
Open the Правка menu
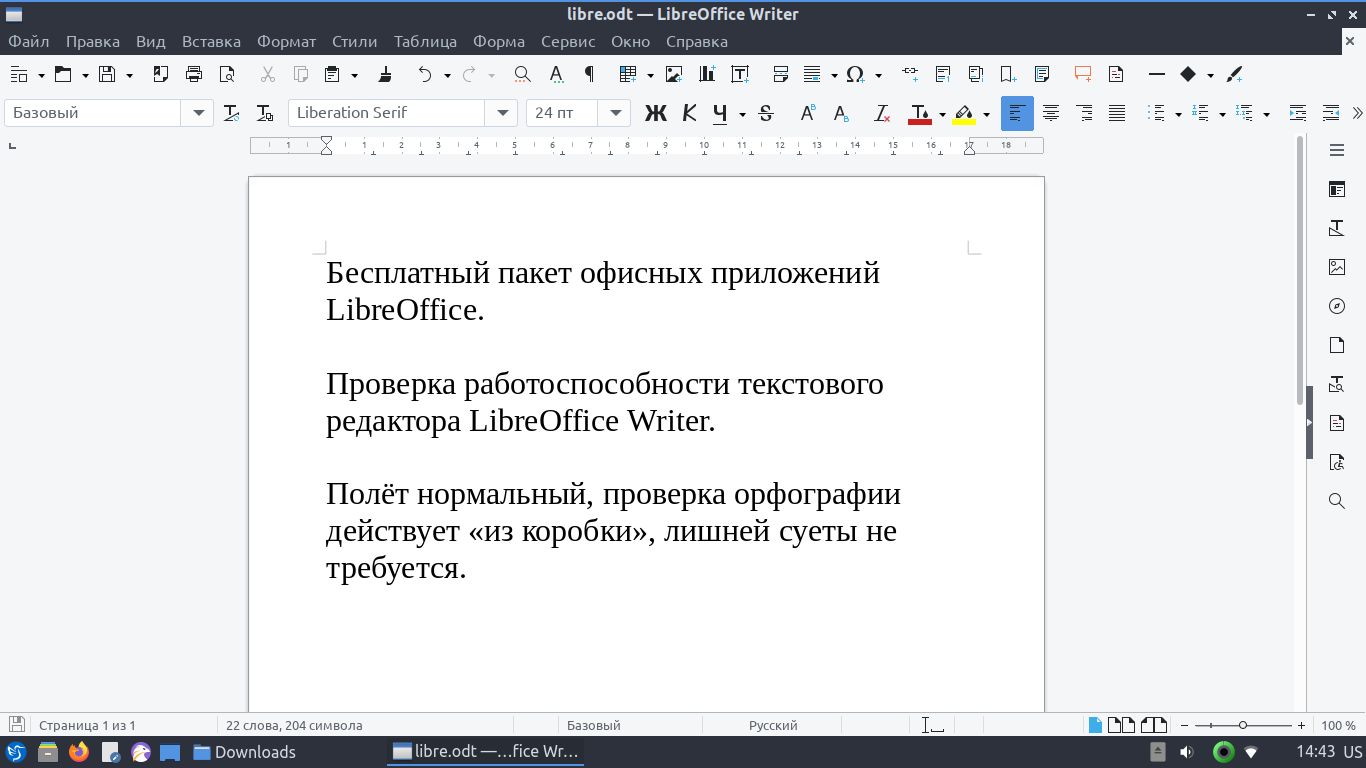(x=93, y=41)
